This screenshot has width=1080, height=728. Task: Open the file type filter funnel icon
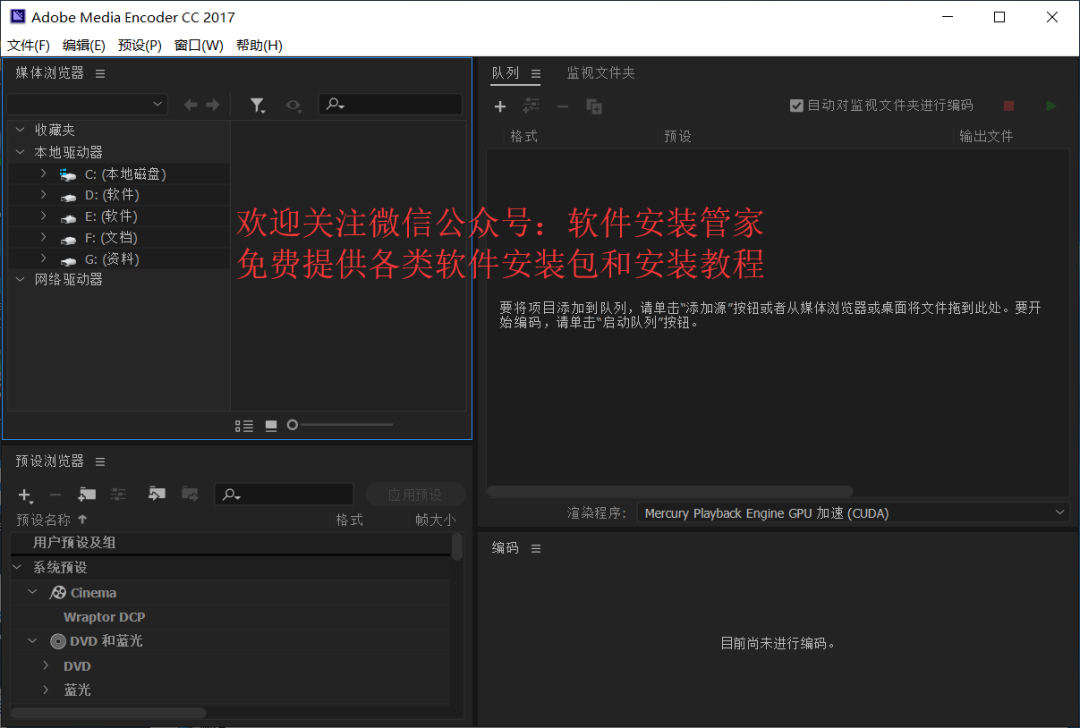[257, 105]
